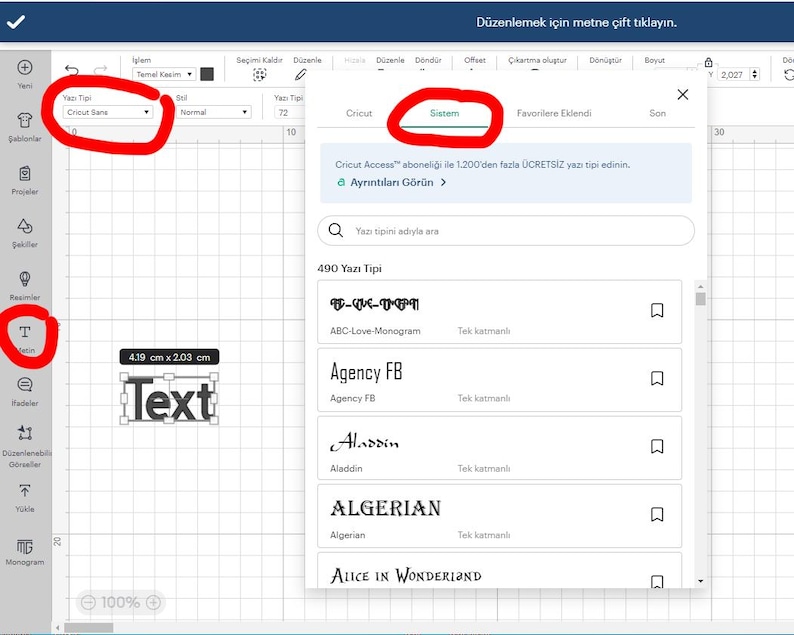794x635 pixels.
Task: Switch to the Favorilere Eklendi tab
Action: click(553, 113)
